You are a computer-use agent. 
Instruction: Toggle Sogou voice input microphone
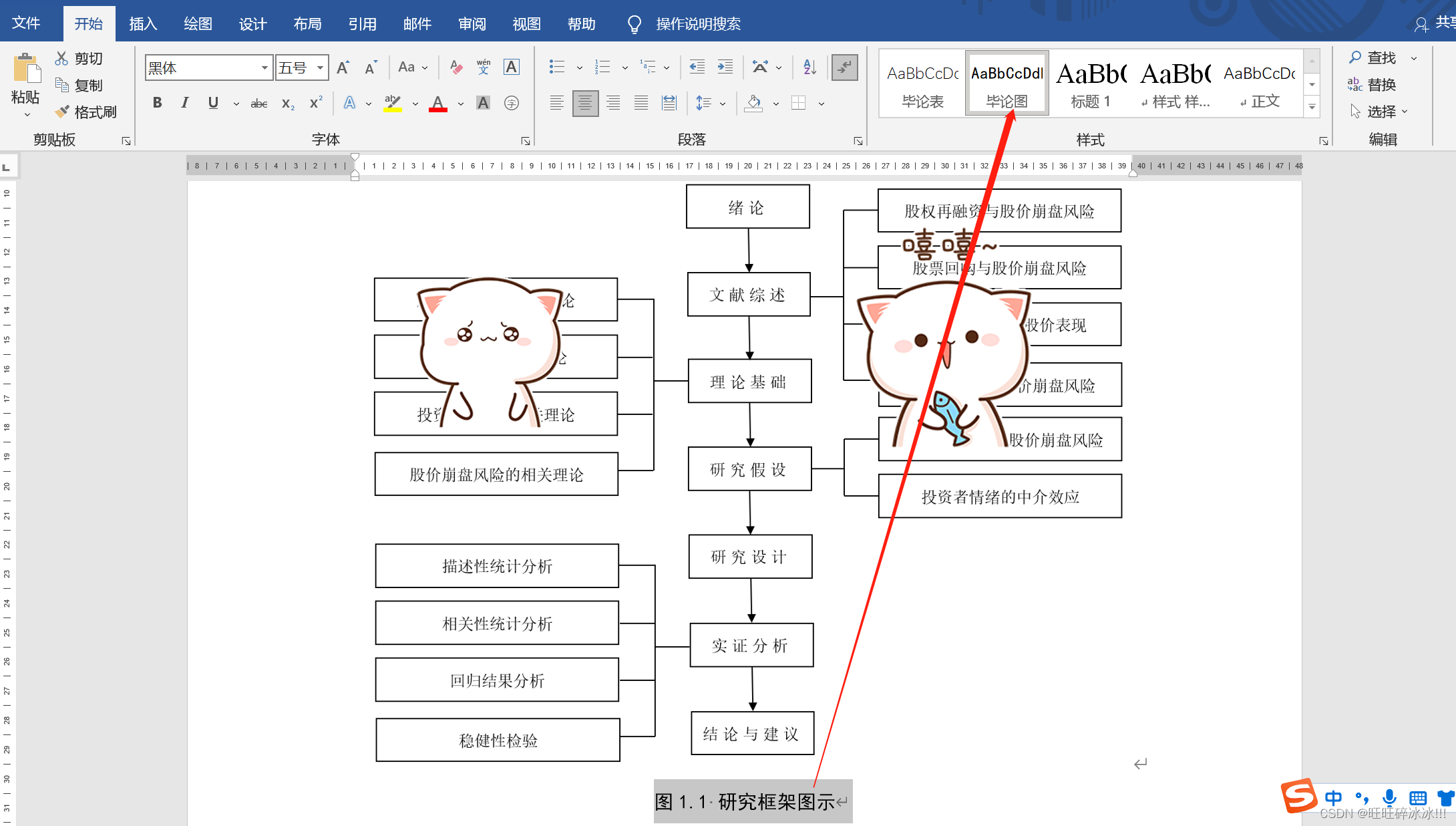click(x=1389, y=797)
